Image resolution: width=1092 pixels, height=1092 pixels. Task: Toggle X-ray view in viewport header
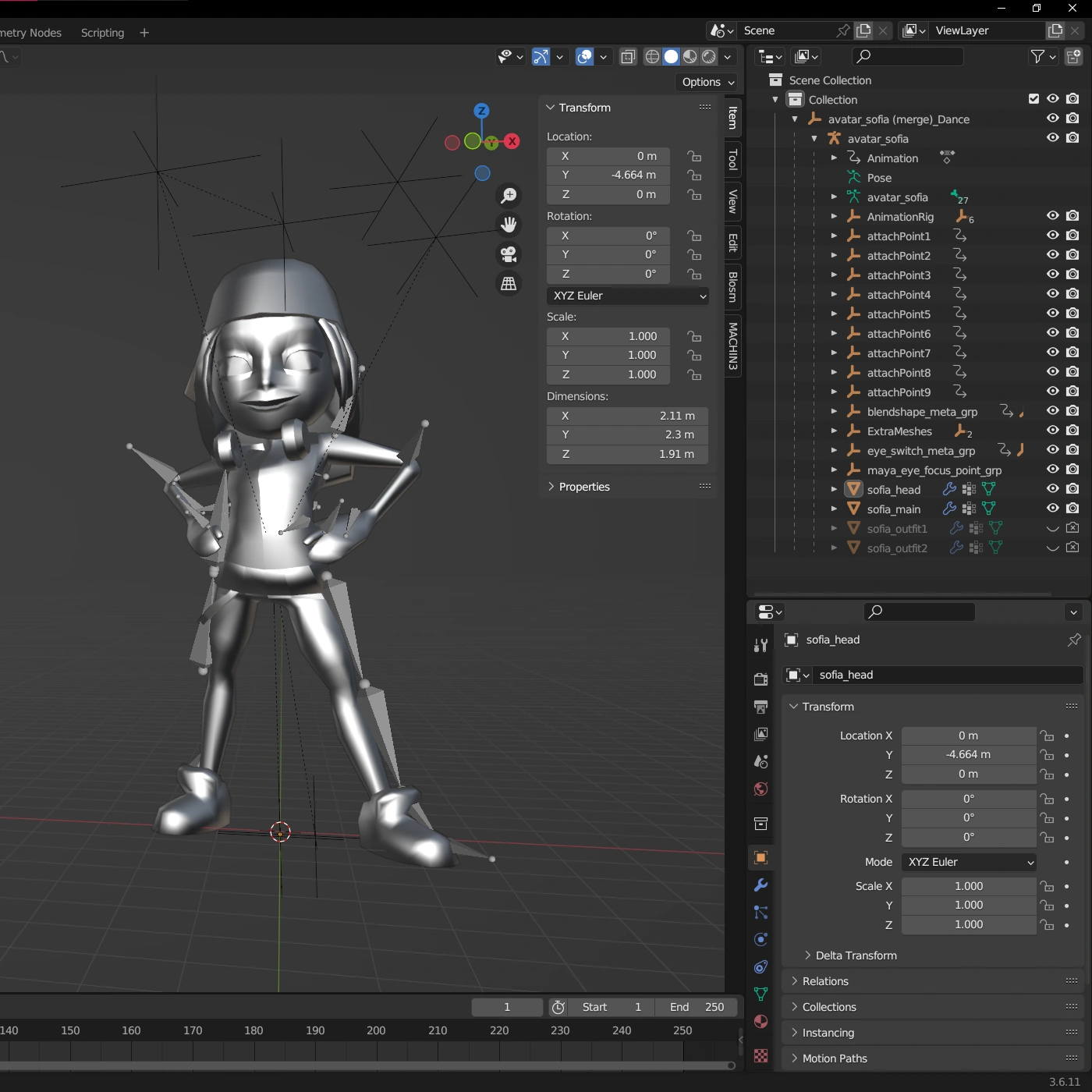coord(628,57)
